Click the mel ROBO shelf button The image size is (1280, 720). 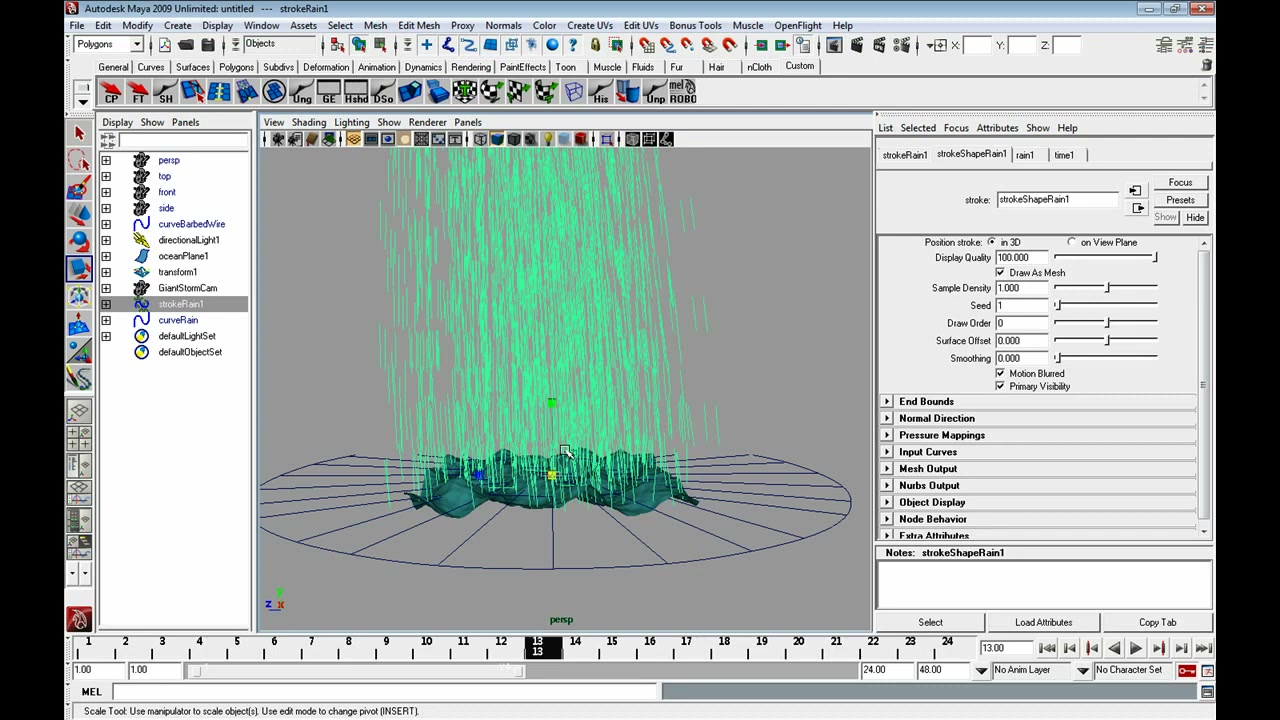pyautogui.click(x=682, y=93)
